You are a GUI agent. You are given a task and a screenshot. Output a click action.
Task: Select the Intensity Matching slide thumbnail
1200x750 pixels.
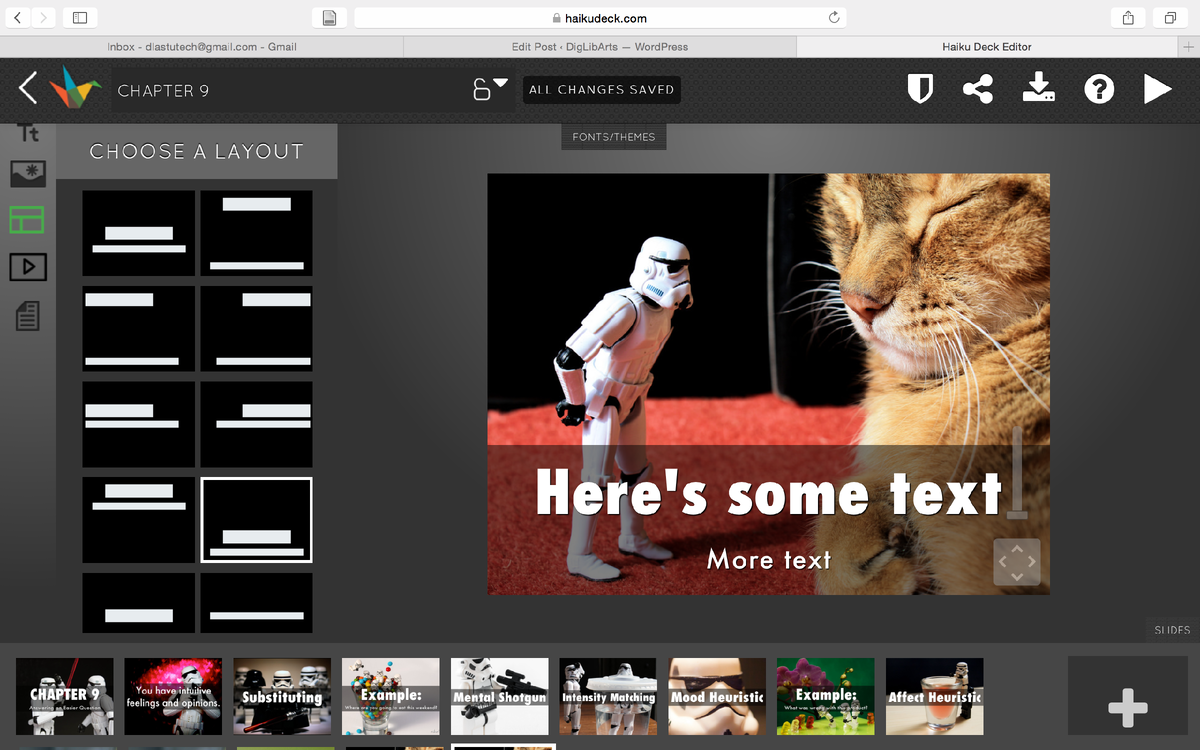608,695
